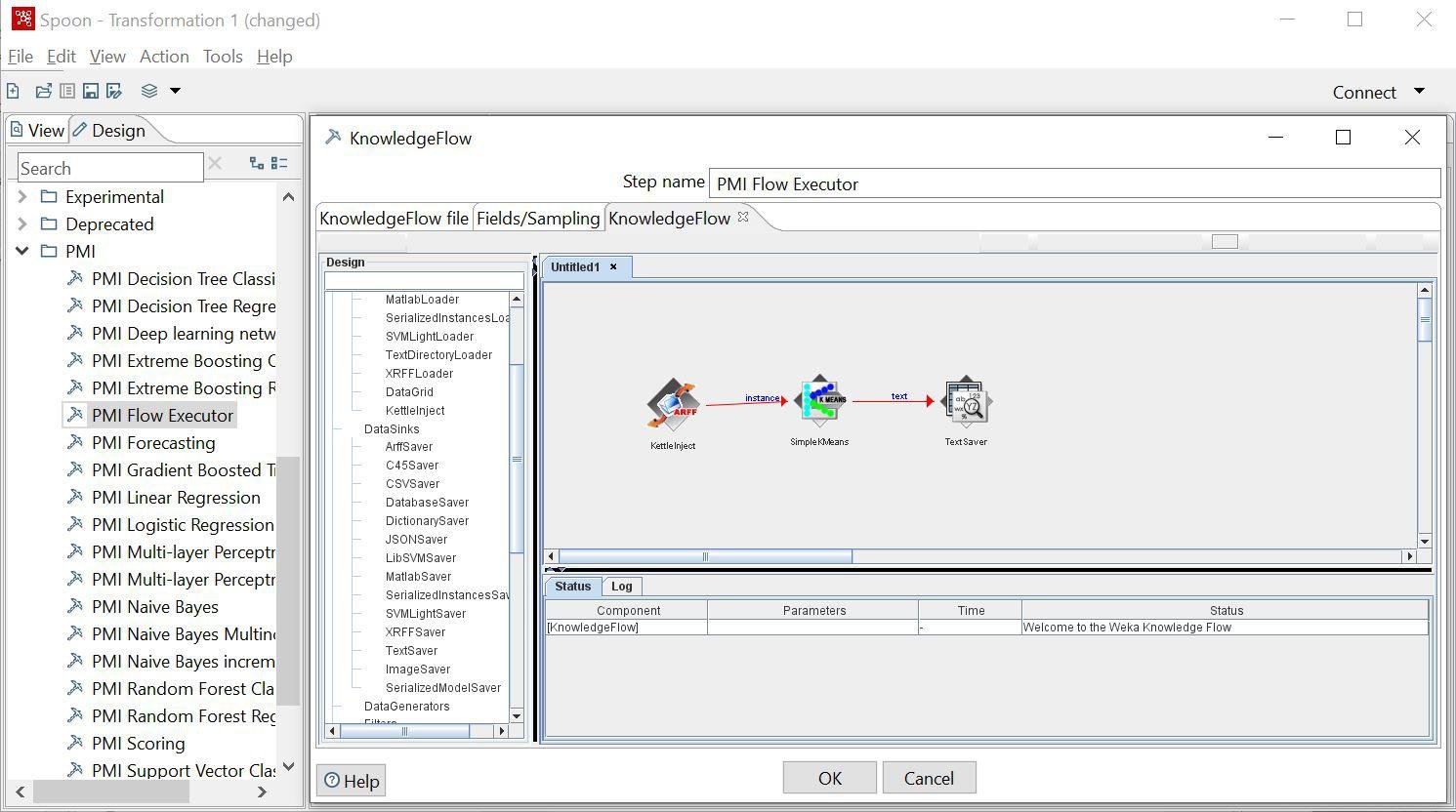Image resolution: width=1456 pixels, height=812 pixels.
Task: Open the Status tab
Action: [572, 587]
